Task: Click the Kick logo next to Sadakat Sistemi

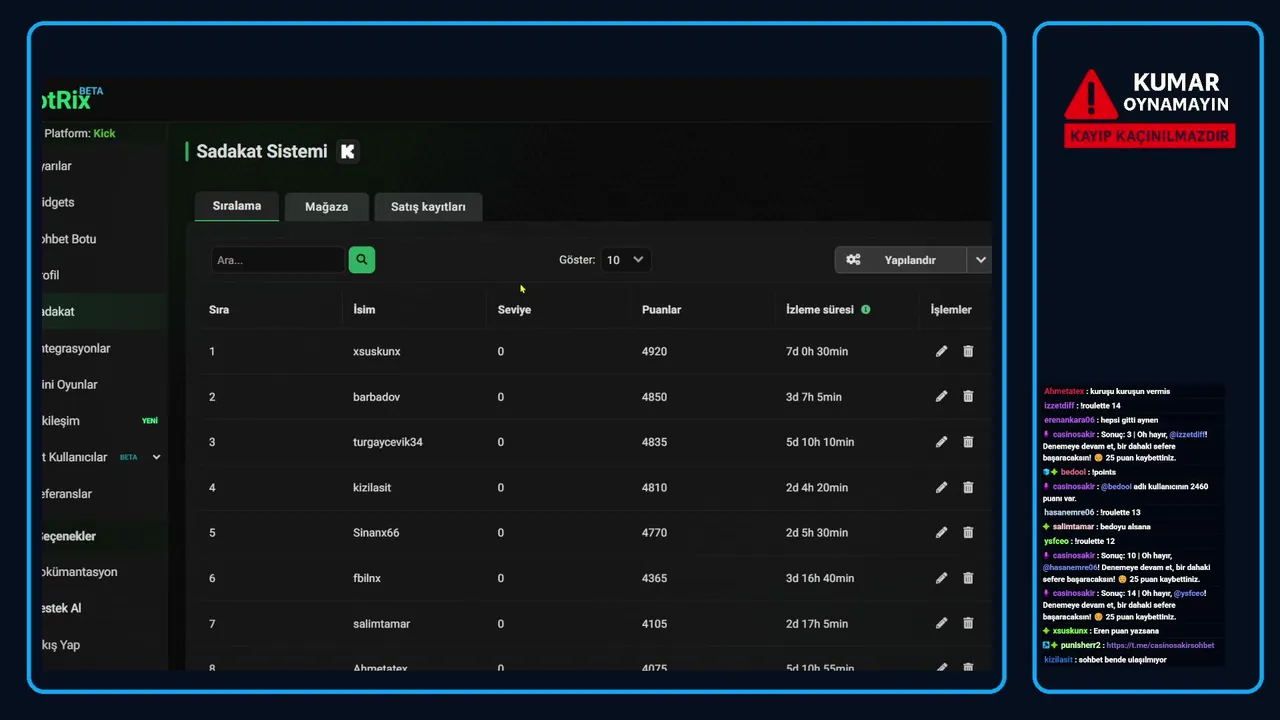Action: (348, 152)
